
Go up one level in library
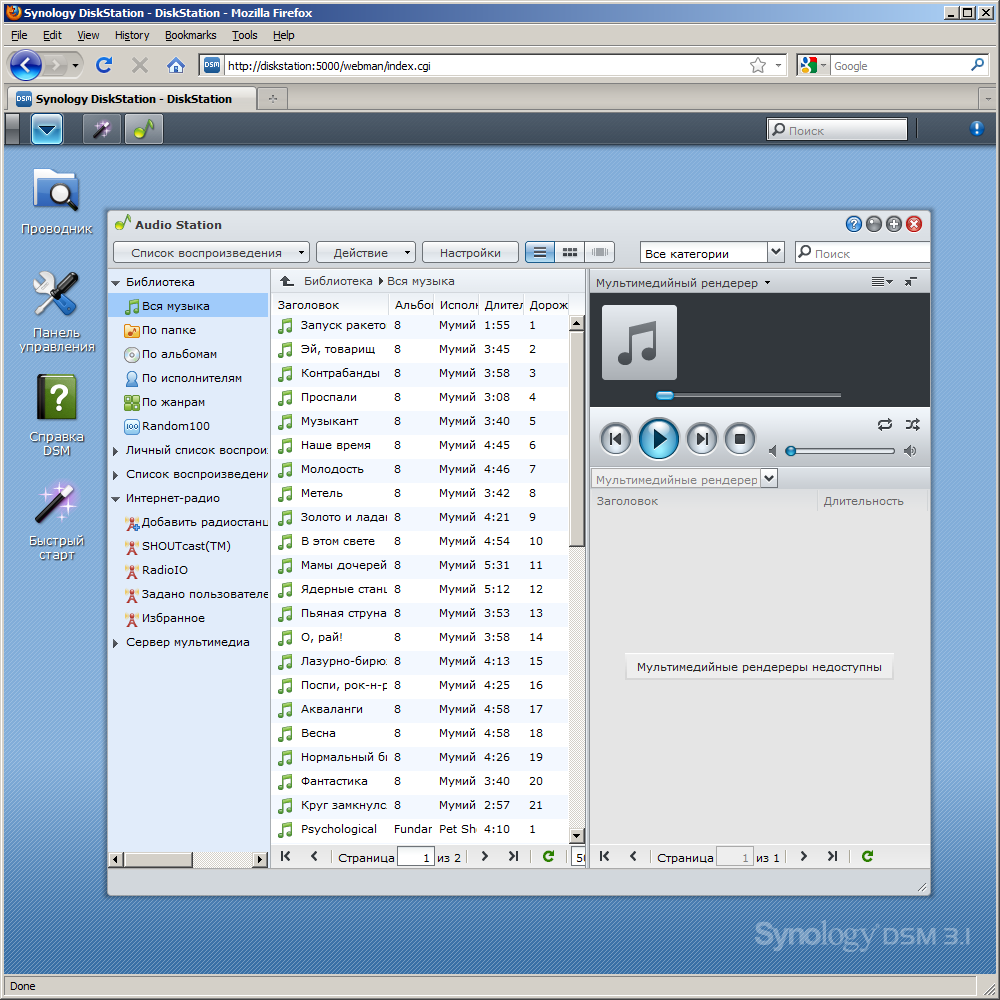[287, 281]
